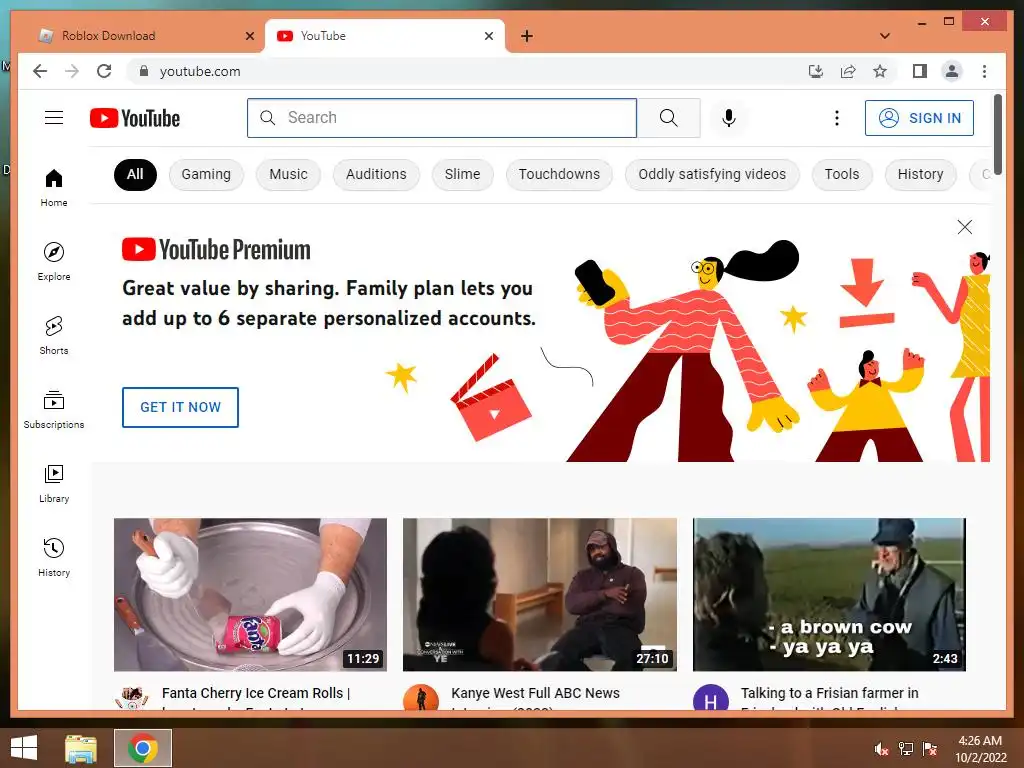1024x768 pixels.
Task: Select the Touchdowns filter chip
Action: click(x=559, y=174)
